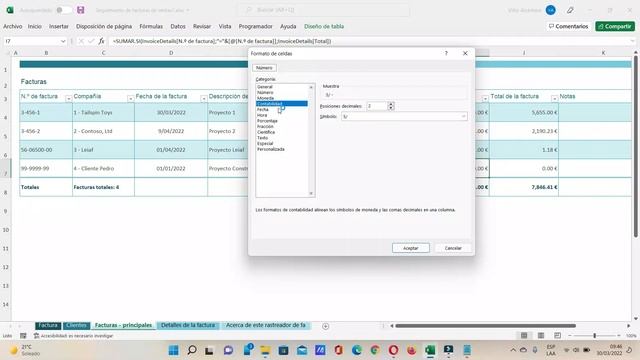Switch to the Factura sheet tab

click(x=48, y=325)
